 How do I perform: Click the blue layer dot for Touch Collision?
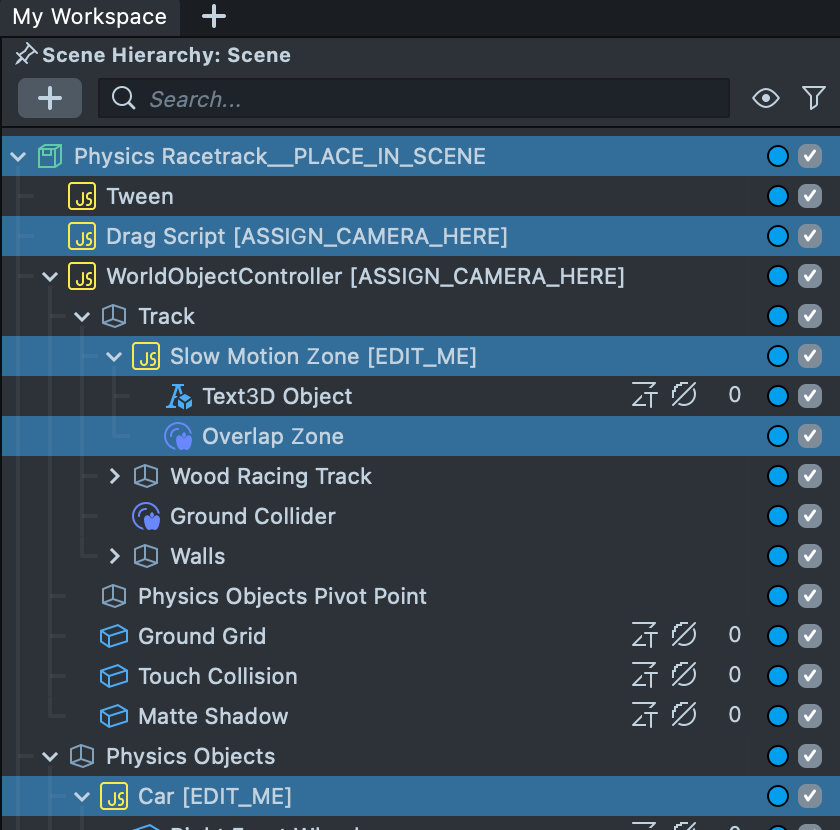point(778,676)
